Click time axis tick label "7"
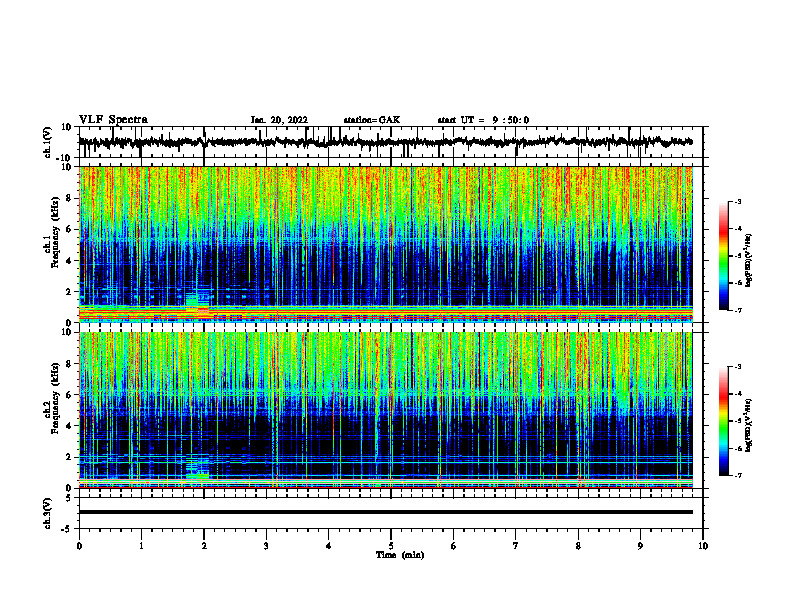Image resolution: width=792 pixels, height=612 pixels. point(516,546)
